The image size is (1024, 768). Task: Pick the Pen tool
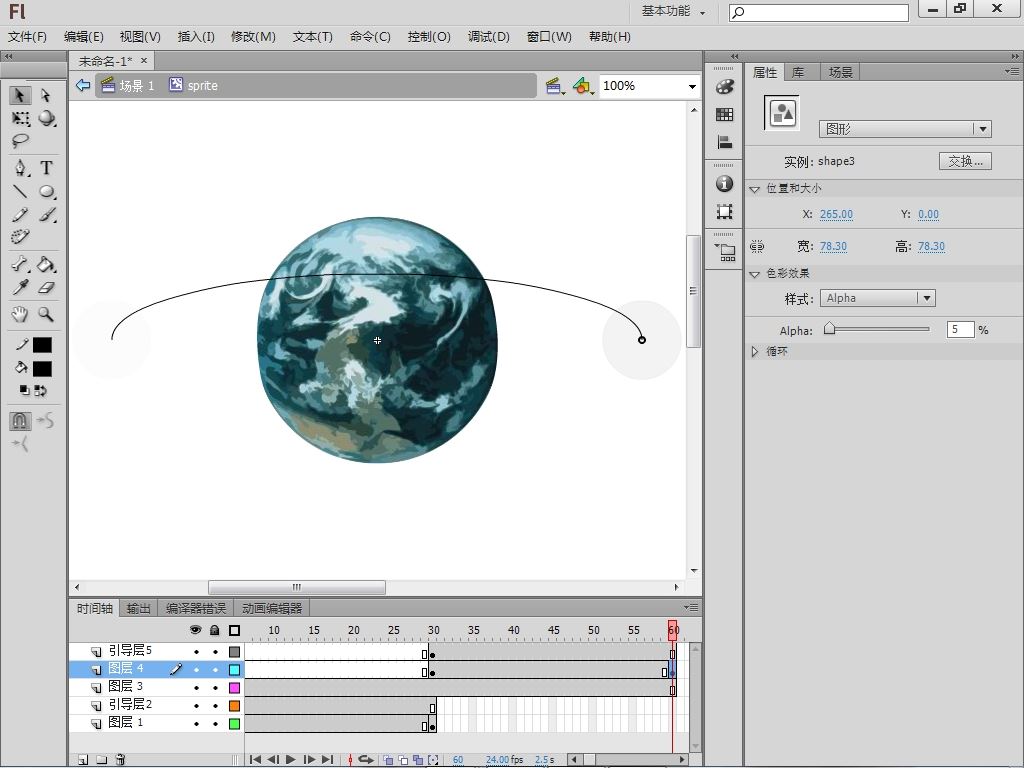[x=20, y=168]
